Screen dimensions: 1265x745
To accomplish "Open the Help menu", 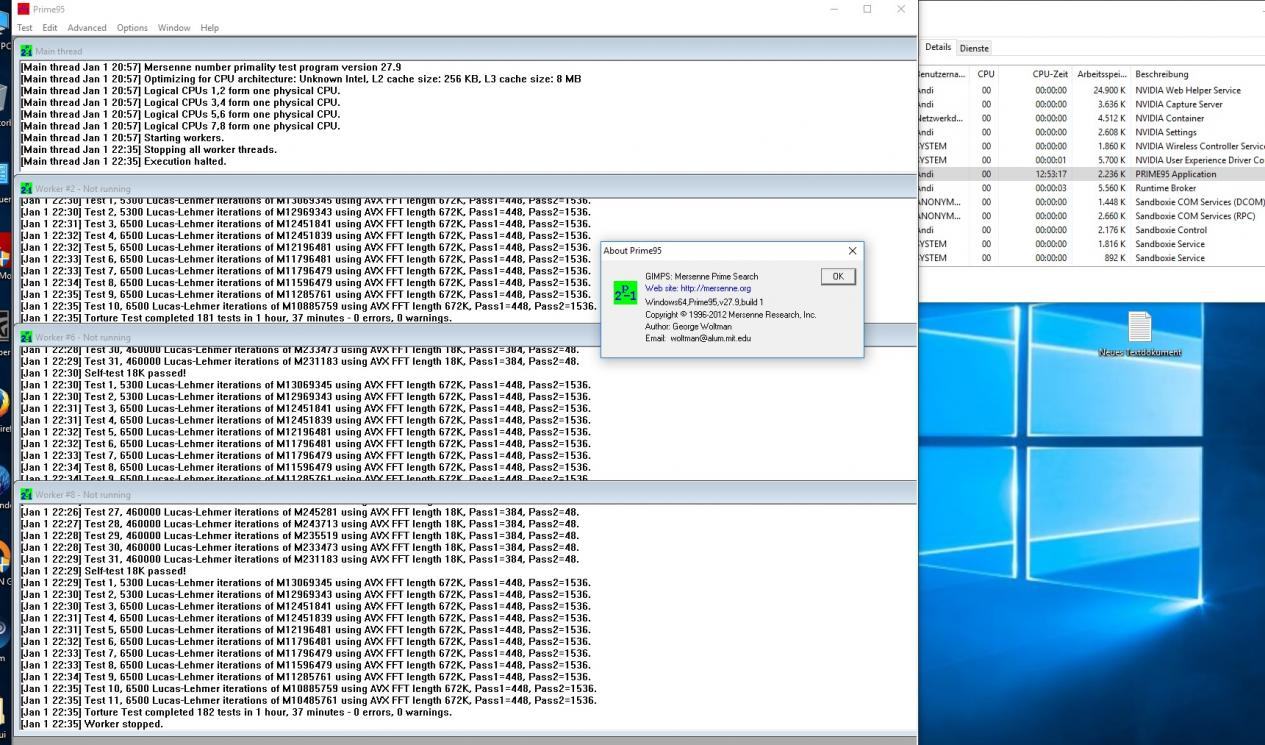I will (210, 28).
